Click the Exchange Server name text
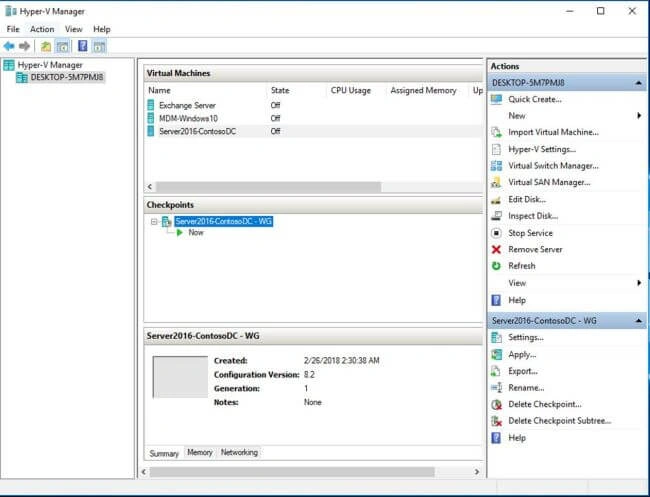Screen dimensions: 650x497 click(187, 105)
